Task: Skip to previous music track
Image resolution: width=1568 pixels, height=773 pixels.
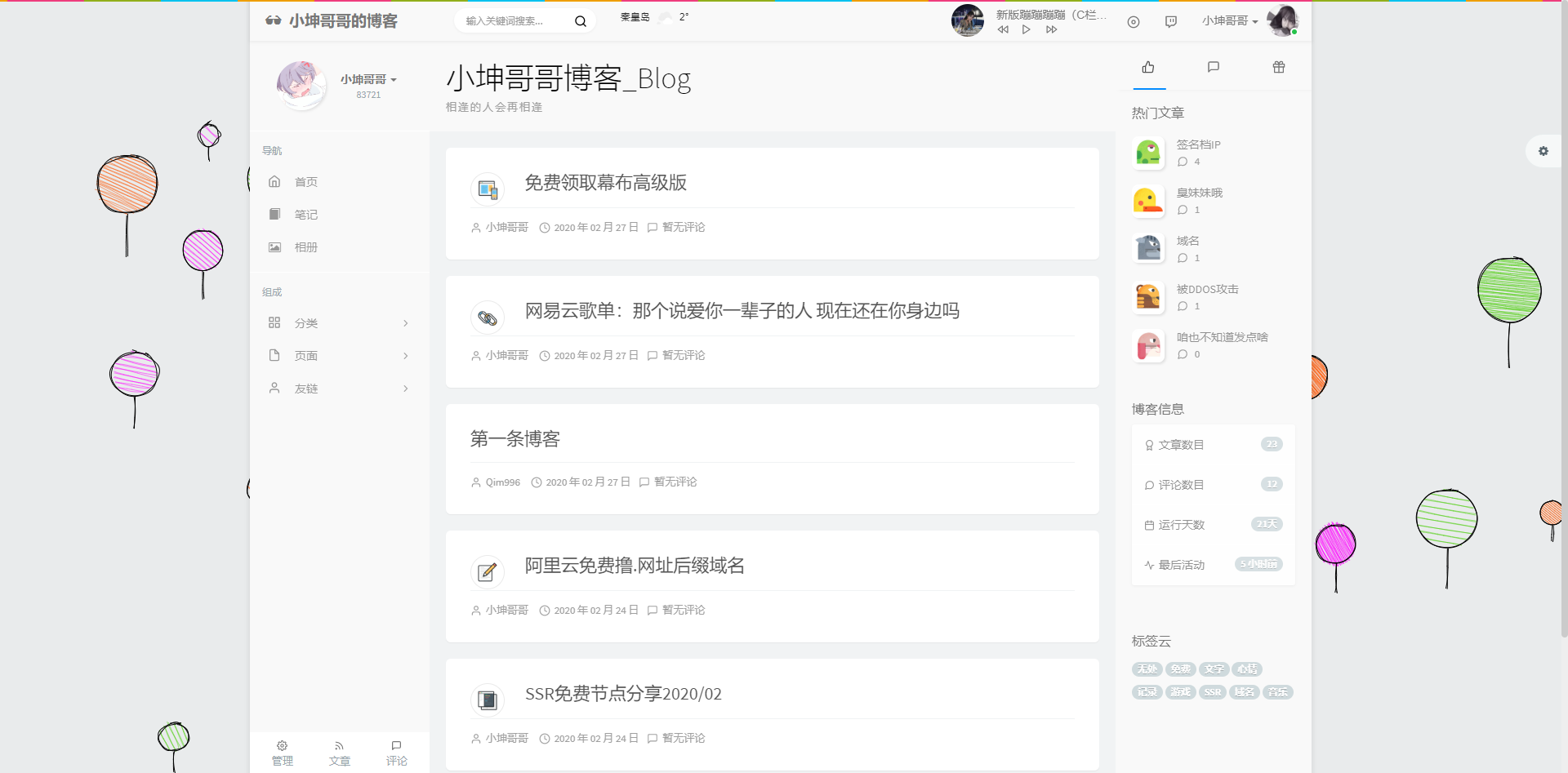Action: coord(1003,29)
